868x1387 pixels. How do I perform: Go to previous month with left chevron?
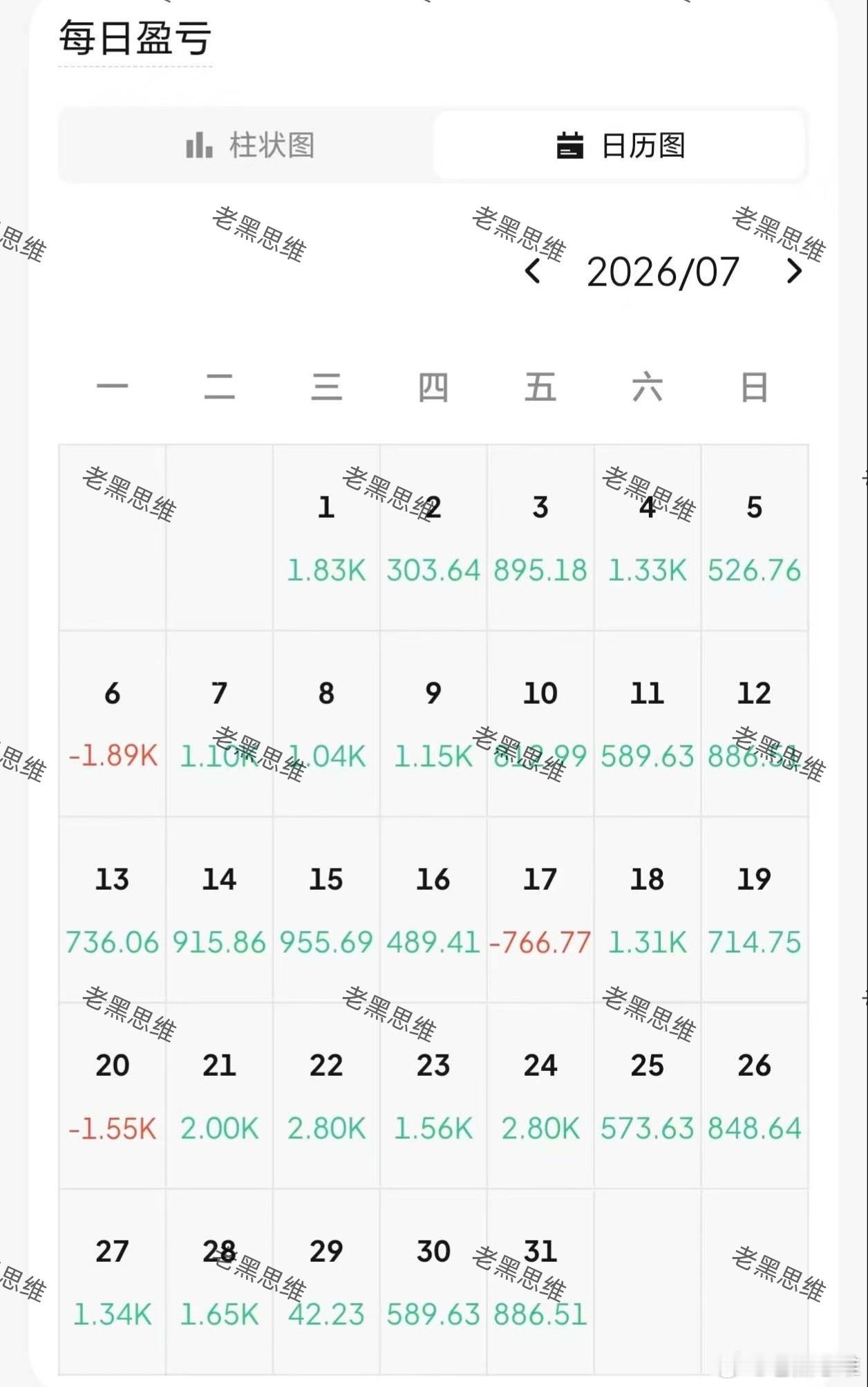pos(532,271)
